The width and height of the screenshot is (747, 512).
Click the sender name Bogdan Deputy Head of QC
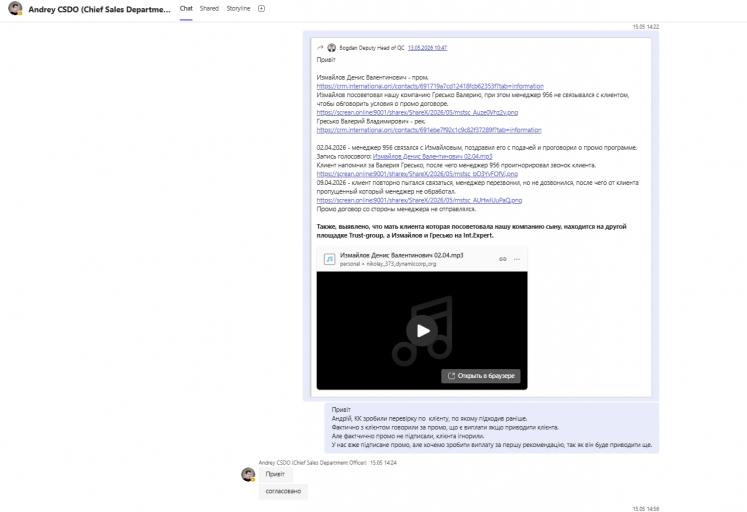point(372,48)
